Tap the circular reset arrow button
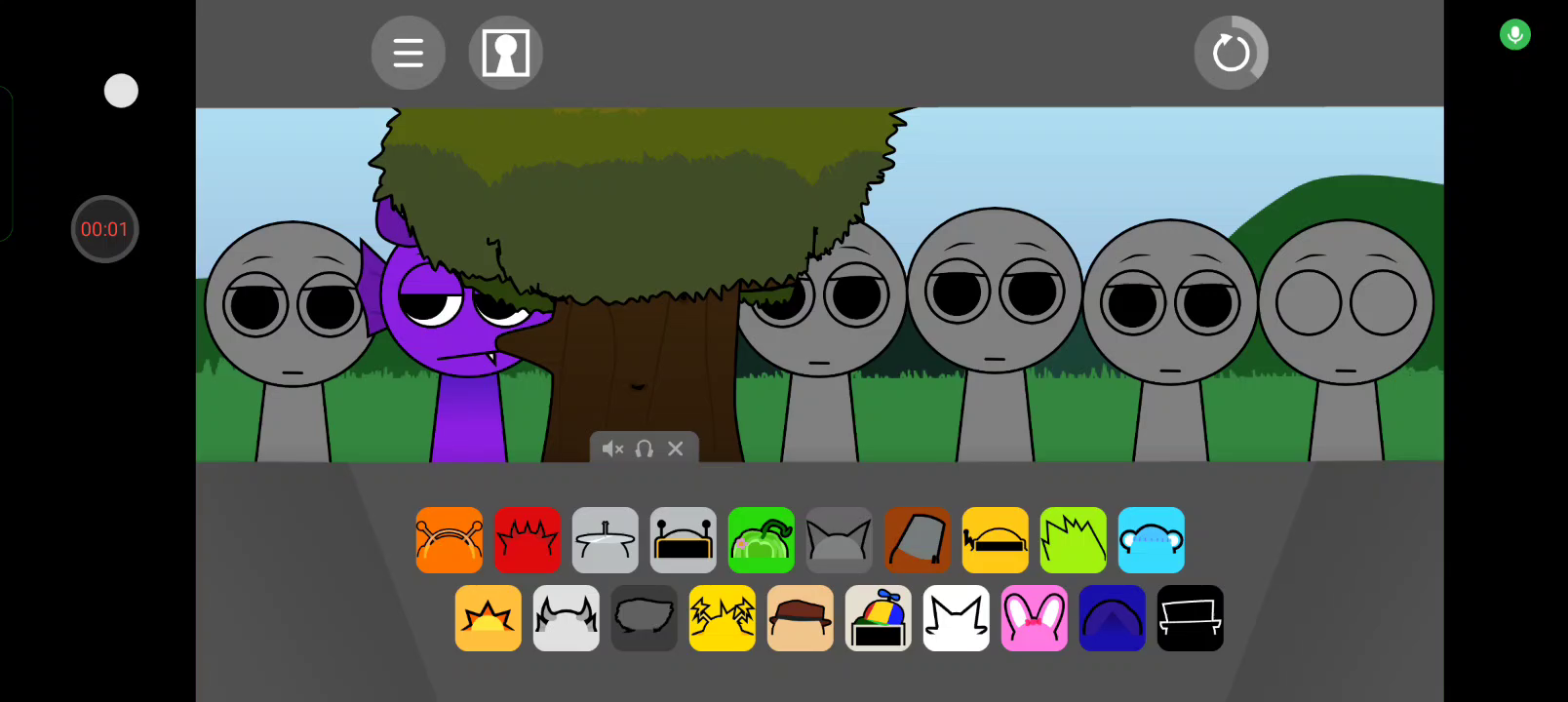The height and width of the screenshot is (702, 1568). (x=1232, y=53)
